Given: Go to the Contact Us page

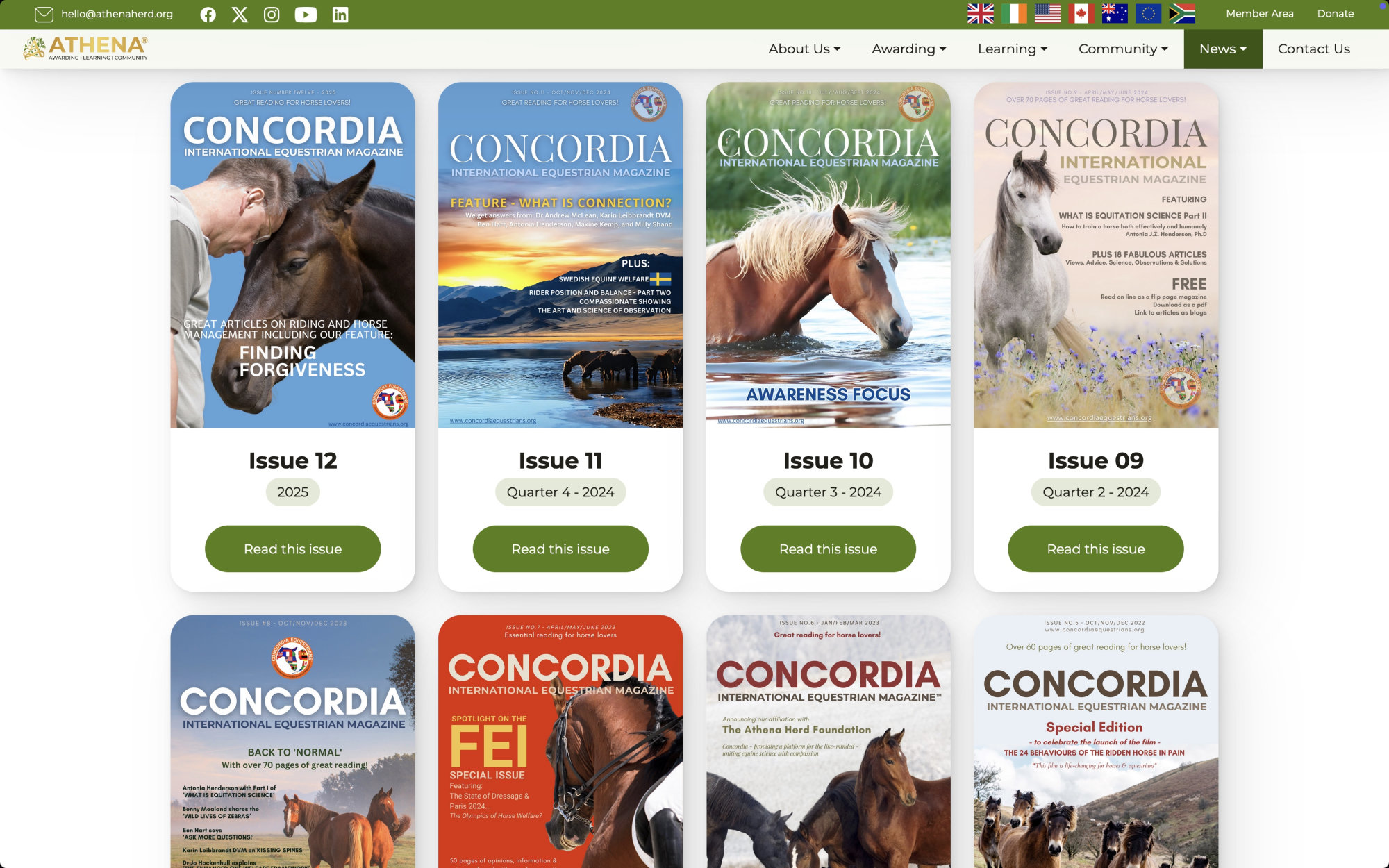Looking at the screenshot, I should point(1314,49).
